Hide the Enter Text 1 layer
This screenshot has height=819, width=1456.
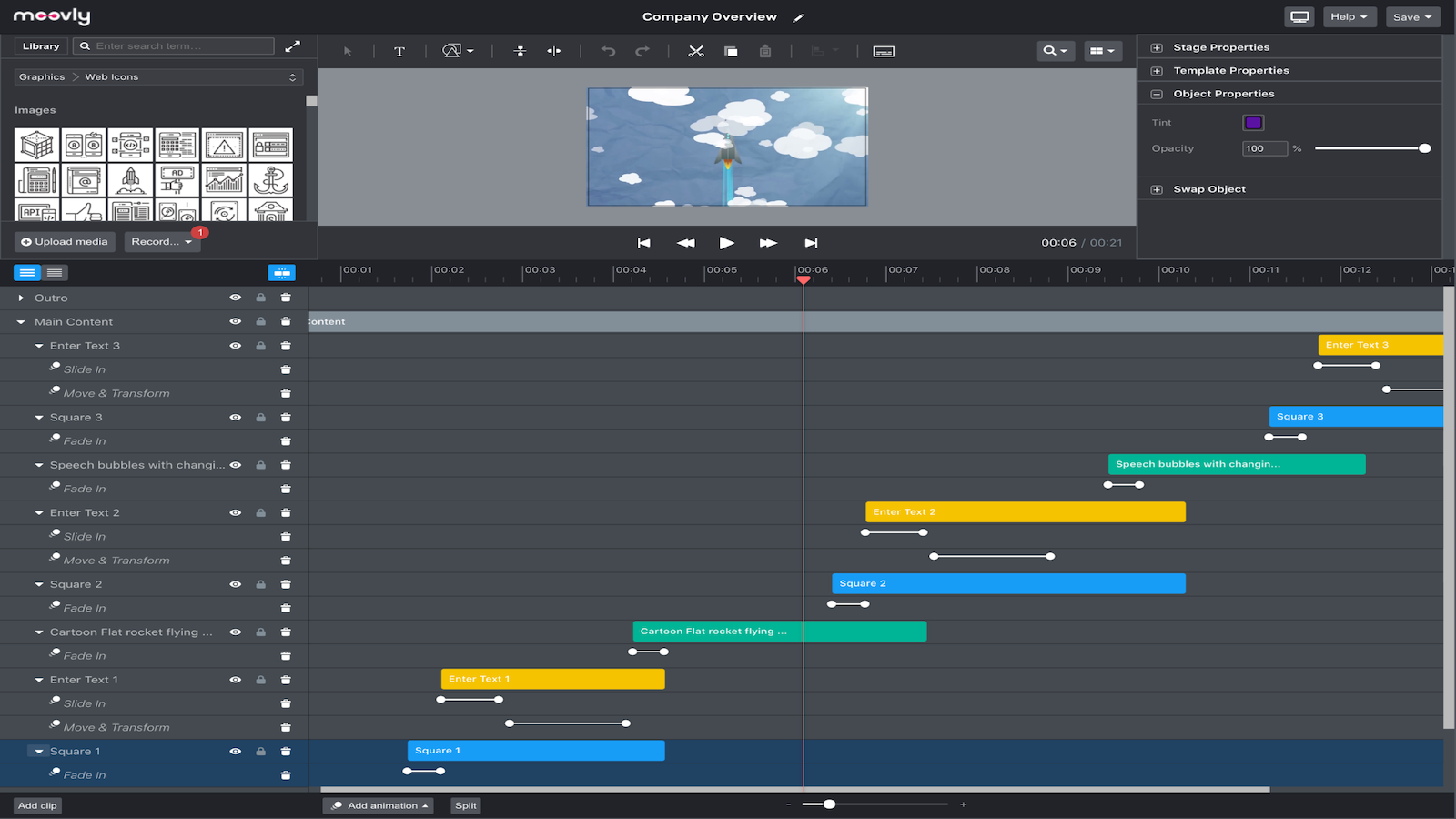pos(236,680)
